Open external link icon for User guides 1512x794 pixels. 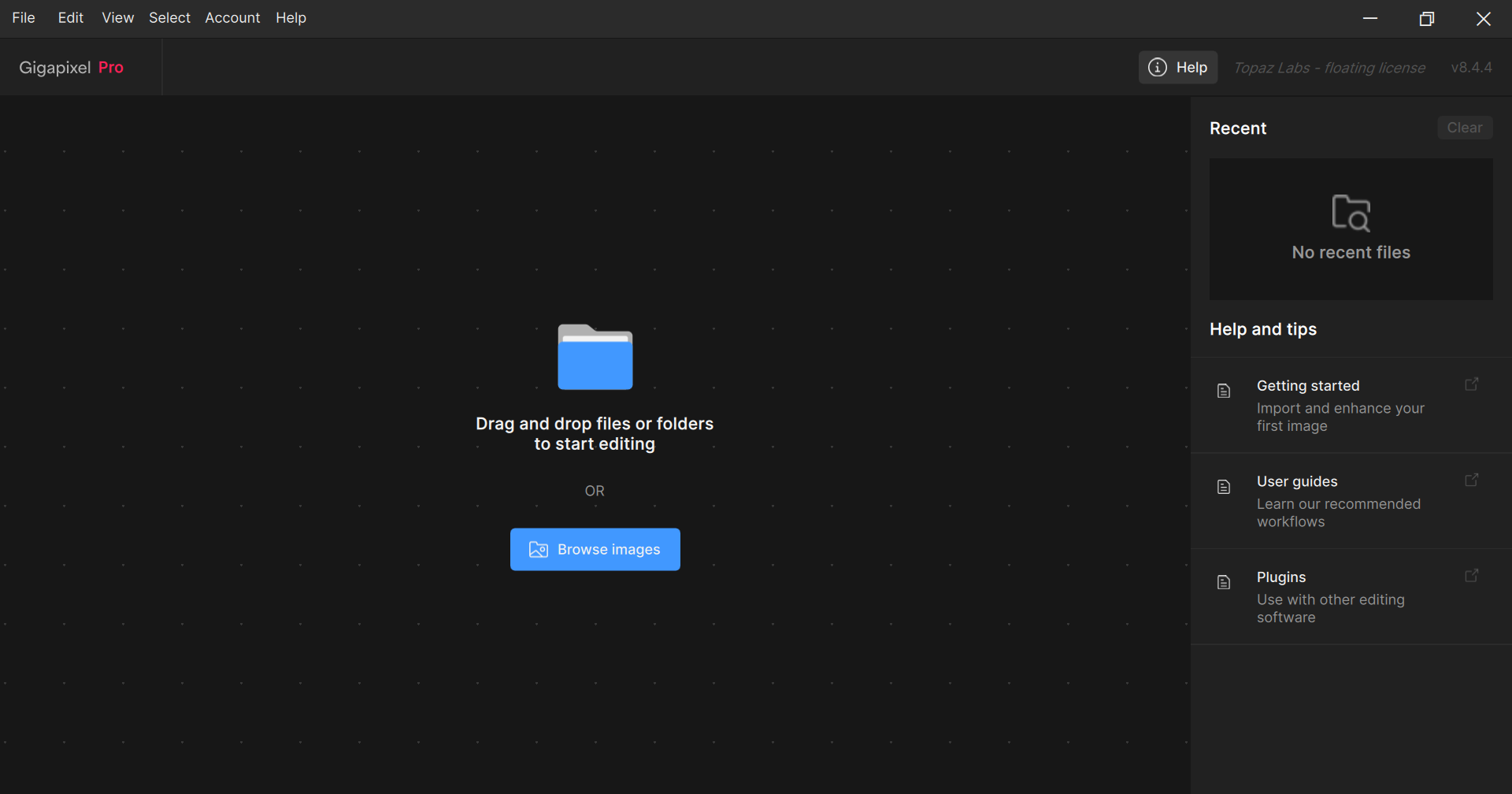pos(1471,480)
